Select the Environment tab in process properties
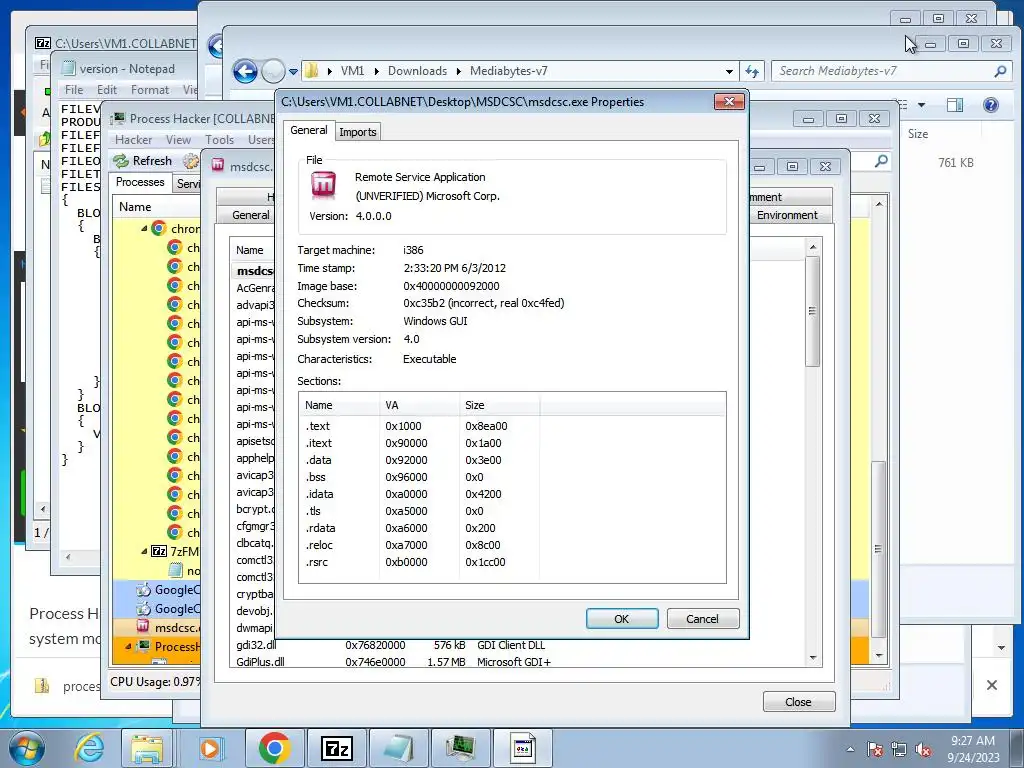The height and width of the screenshot is (768, 1024). click(787, 215)
